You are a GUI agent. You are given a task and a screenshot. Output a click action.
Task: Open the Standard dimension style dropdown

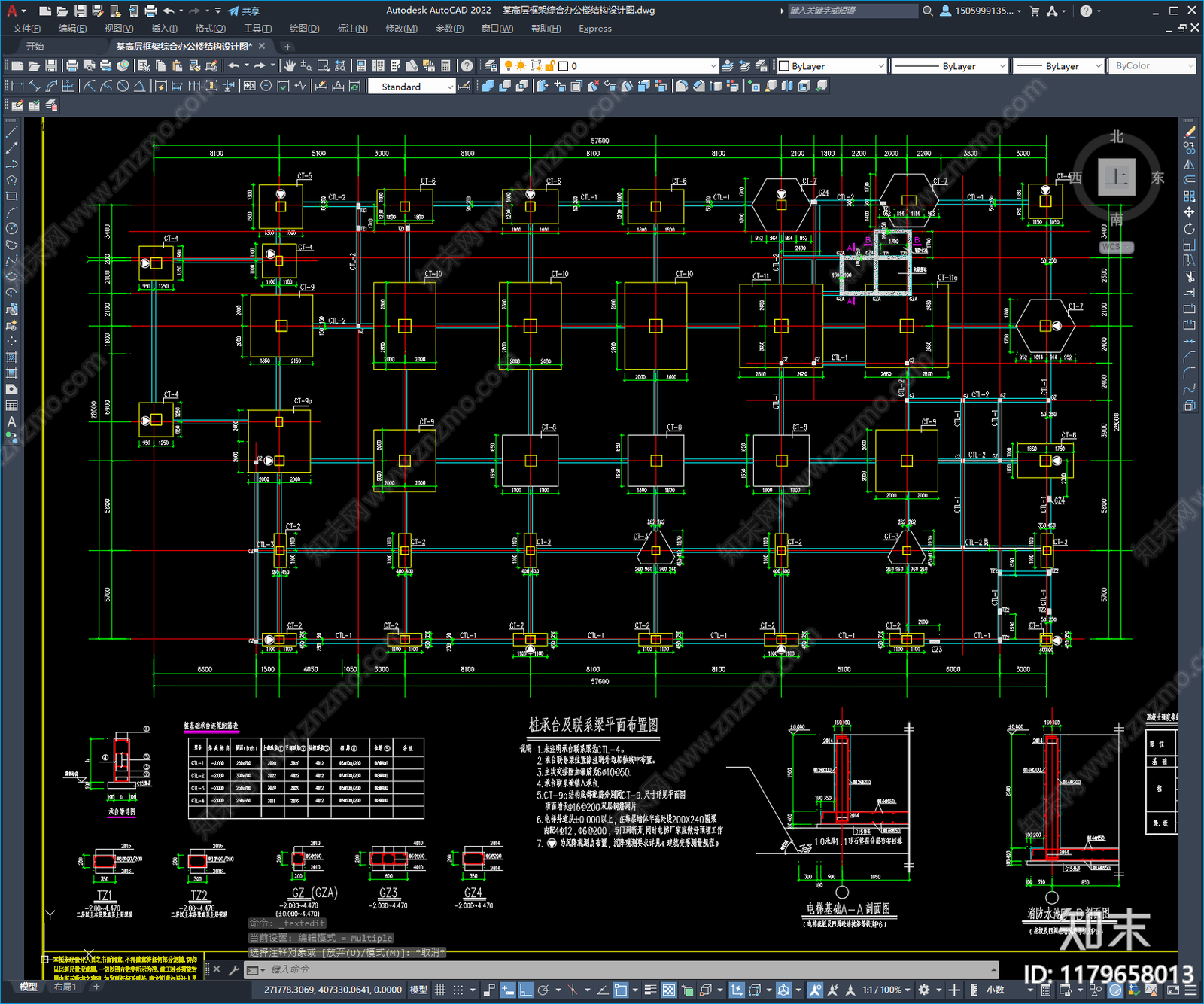pos(412,87)
